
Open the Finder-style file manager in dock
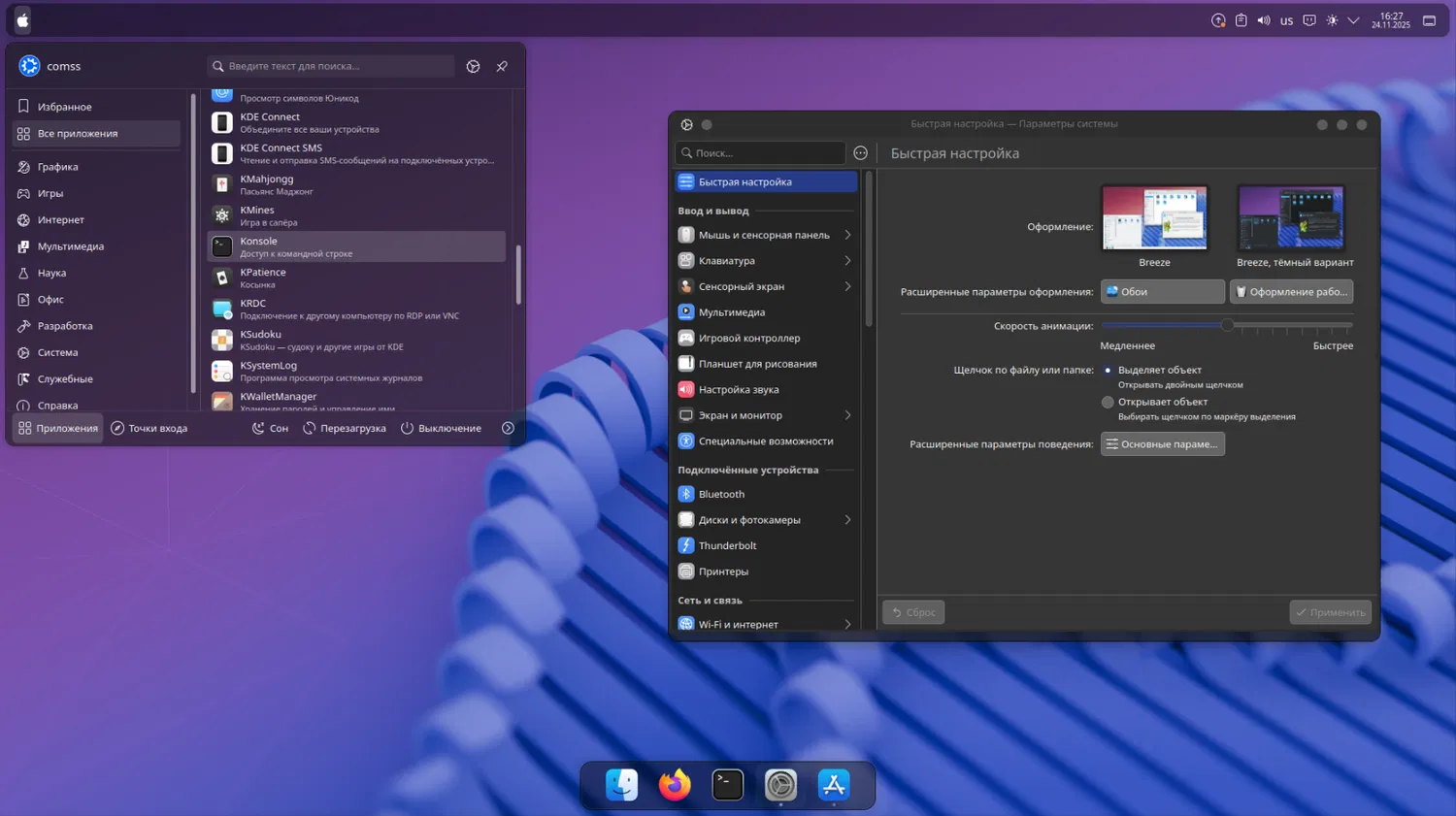(x=621, y=784)
